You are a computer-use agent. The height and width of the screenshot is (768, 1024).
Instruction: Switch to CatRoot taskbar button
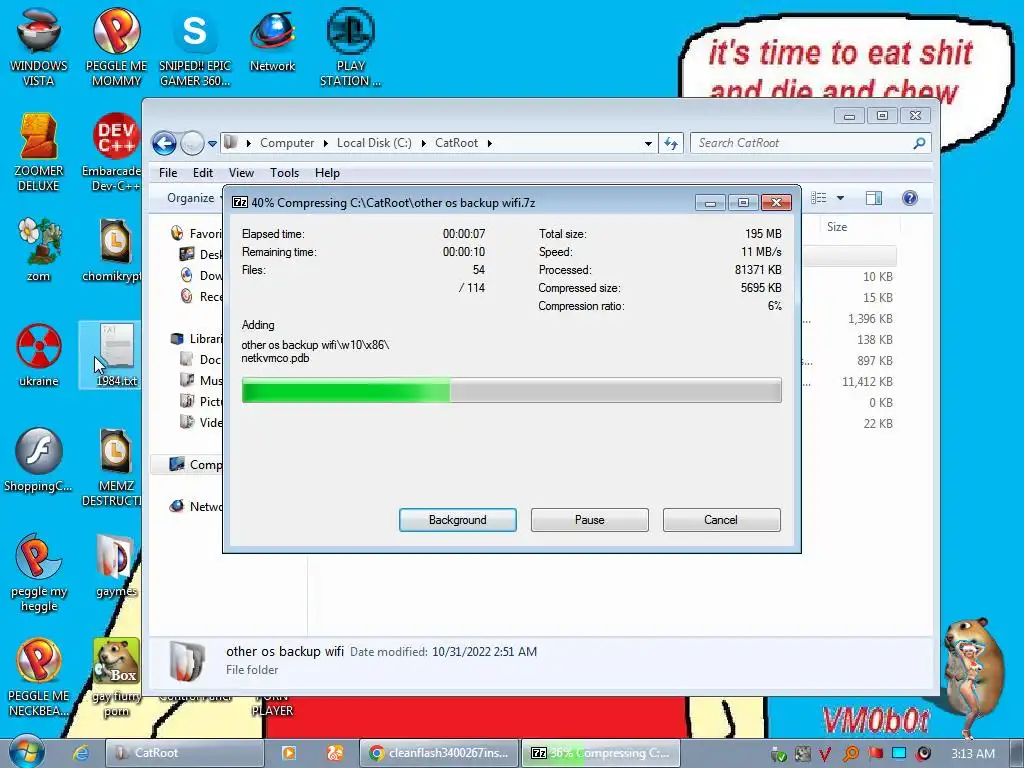point(184,753)
